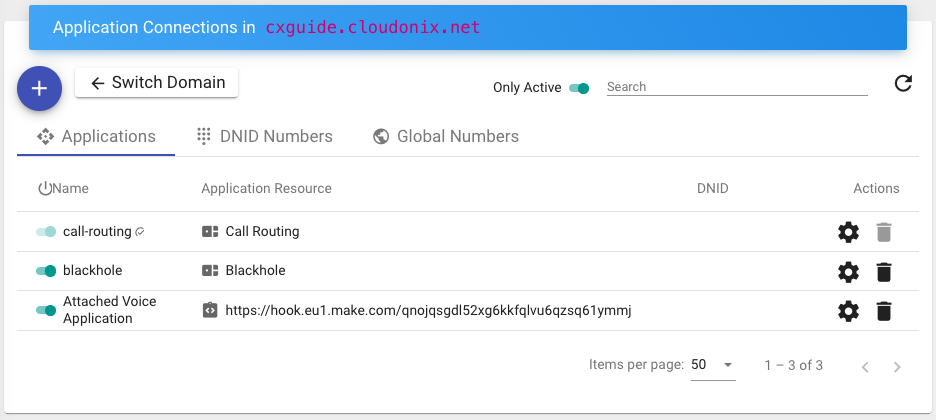
Task: Switch to the DNID Numbers tab
Action: pyautogui.click(x=264, y=136)
